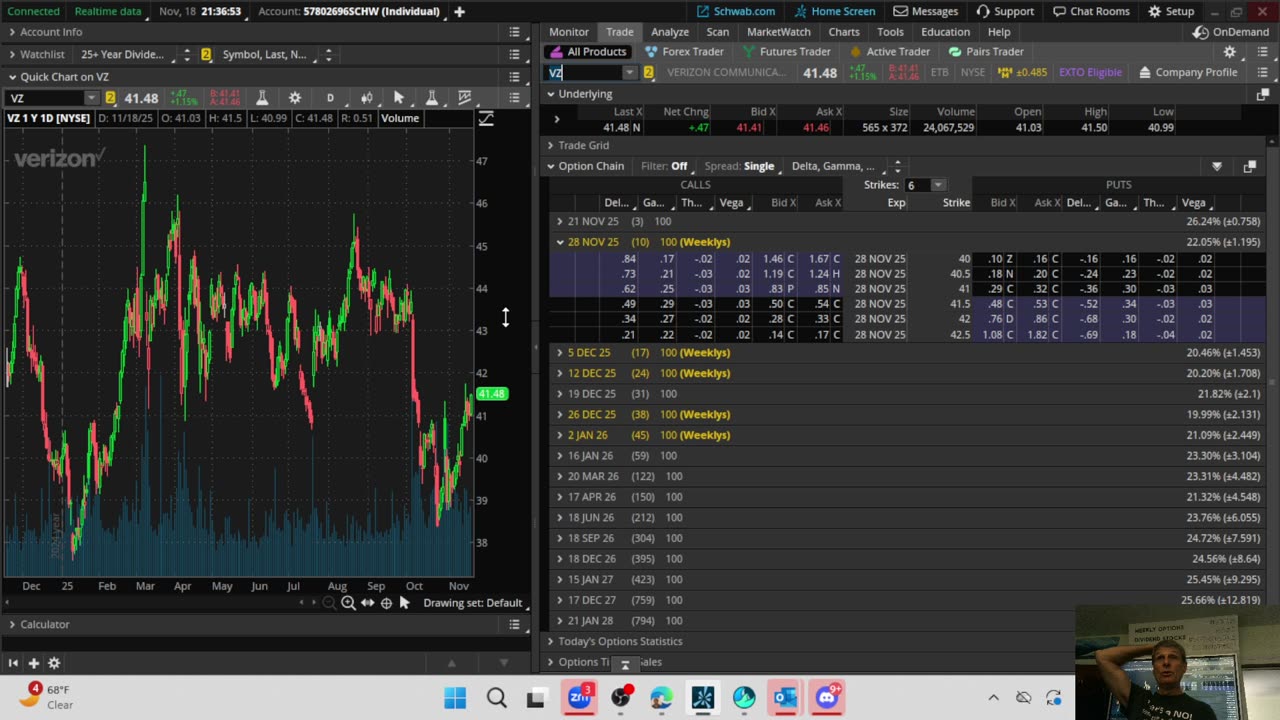The height and width of the screenshot is (720, 1280).
Task: Toggle the price axis scale icon above chart
Action: (x=486, y=119)
